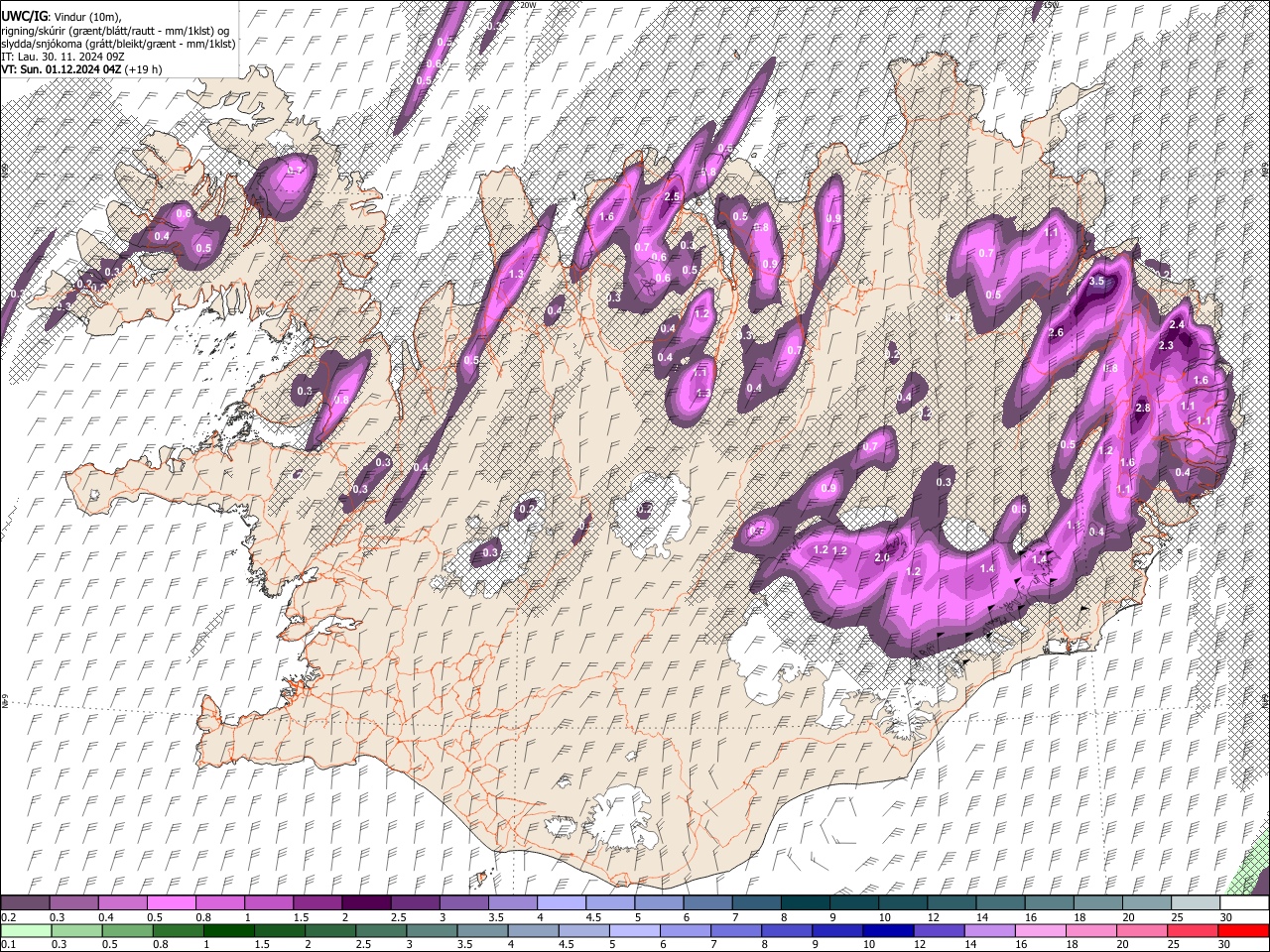Click the 2.8 value label on the map
This screenshot has width=1270, height=952.
[1142, 408]
